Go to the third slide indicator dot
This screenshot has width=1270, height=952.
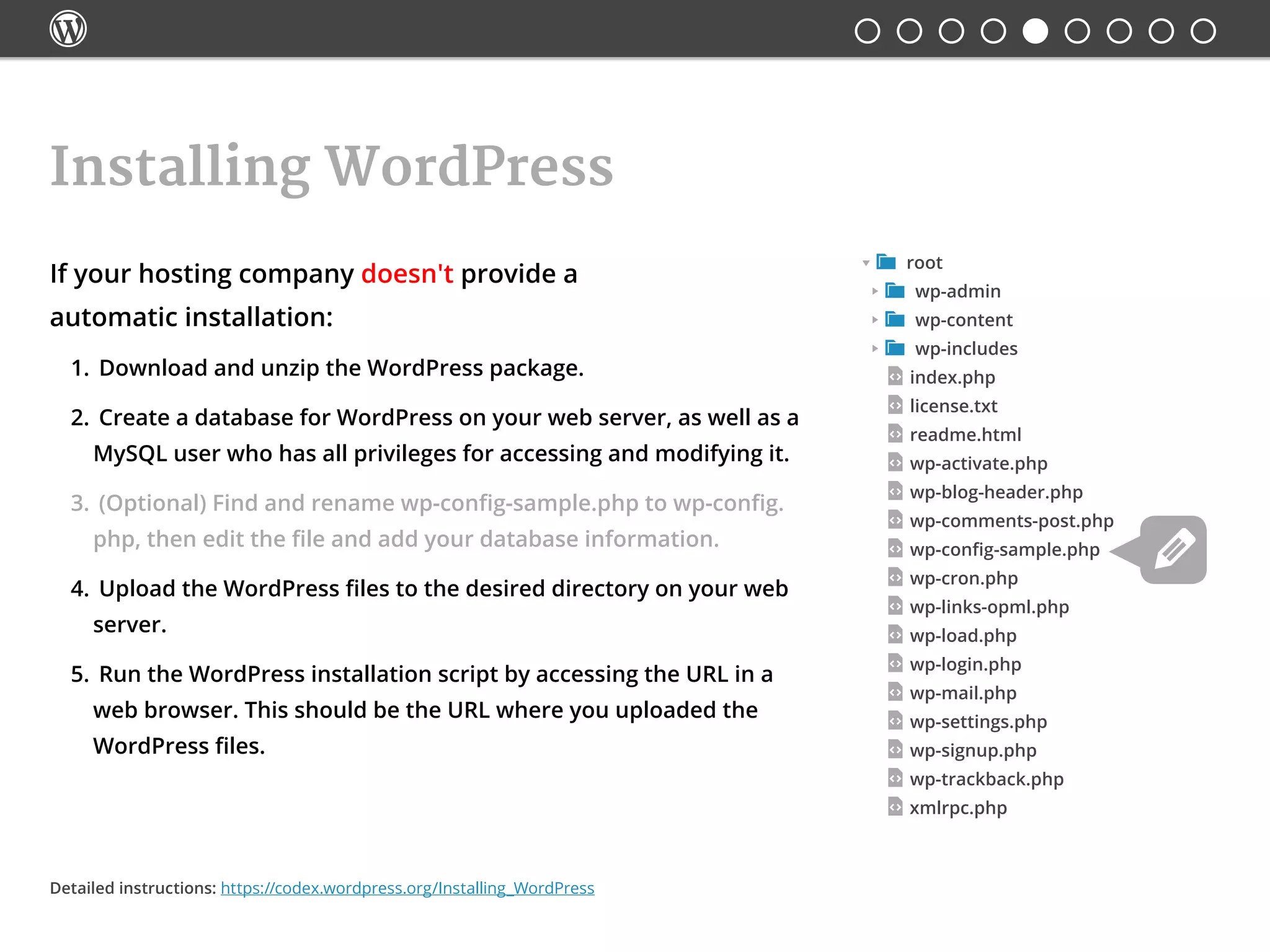(951, 31)
